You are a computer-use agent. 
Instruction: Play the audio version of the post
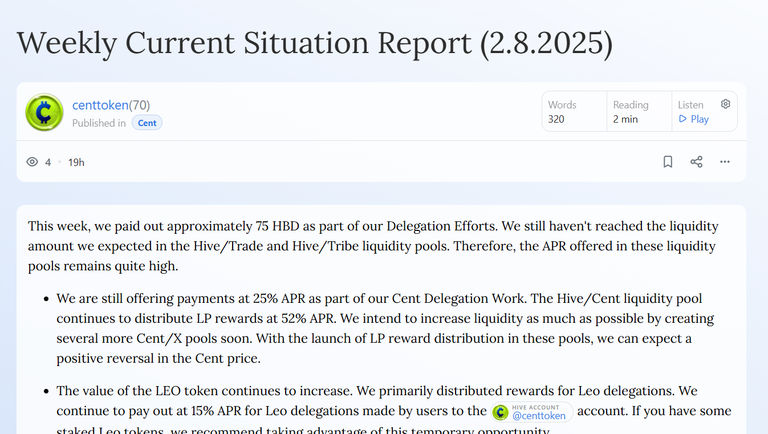click(x=694, y=119)
